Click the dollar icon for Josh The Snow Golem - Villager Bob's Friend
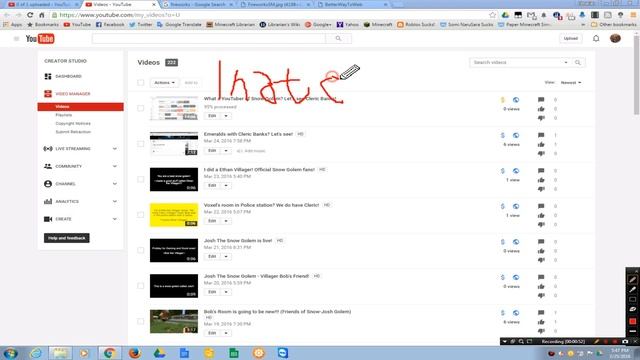This screenshot has width=640, height=360. (x=502, y=277)
